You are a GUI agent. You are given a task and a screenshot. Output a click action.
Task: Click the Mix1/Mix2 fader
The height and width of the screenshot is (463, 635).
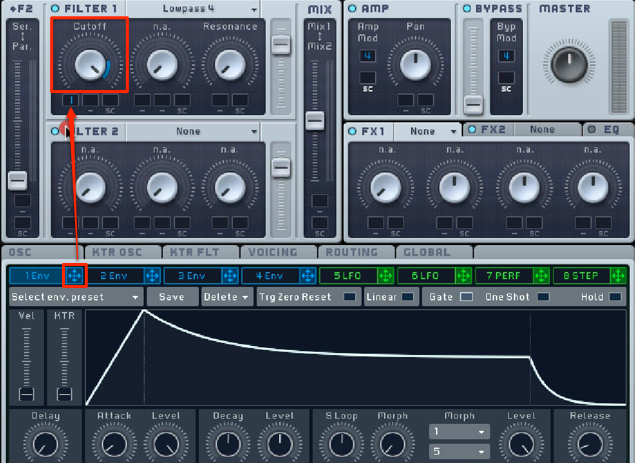pyautogui.click(x=315, y=120)
